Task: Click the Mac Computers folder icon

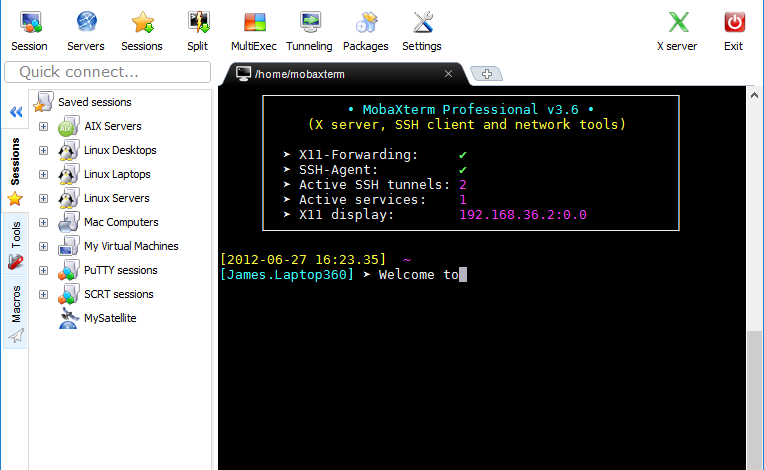Action: point(69,222)
